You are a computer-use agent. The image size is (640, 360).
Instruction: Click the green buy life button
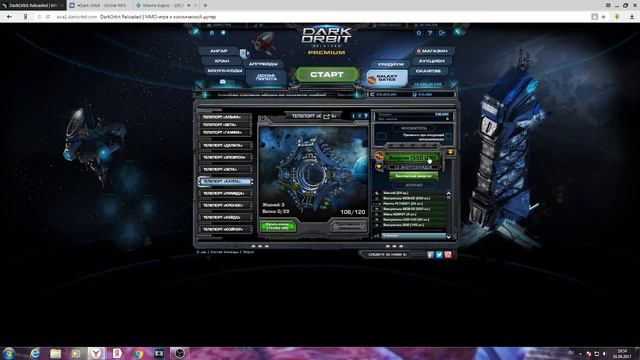[278, 227]
